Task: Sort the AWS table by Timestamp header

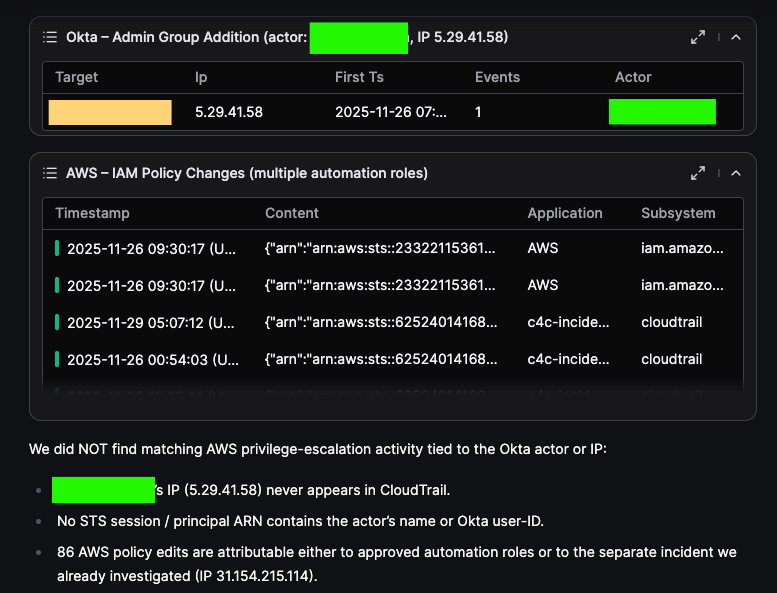Action: tap(92, 213)
